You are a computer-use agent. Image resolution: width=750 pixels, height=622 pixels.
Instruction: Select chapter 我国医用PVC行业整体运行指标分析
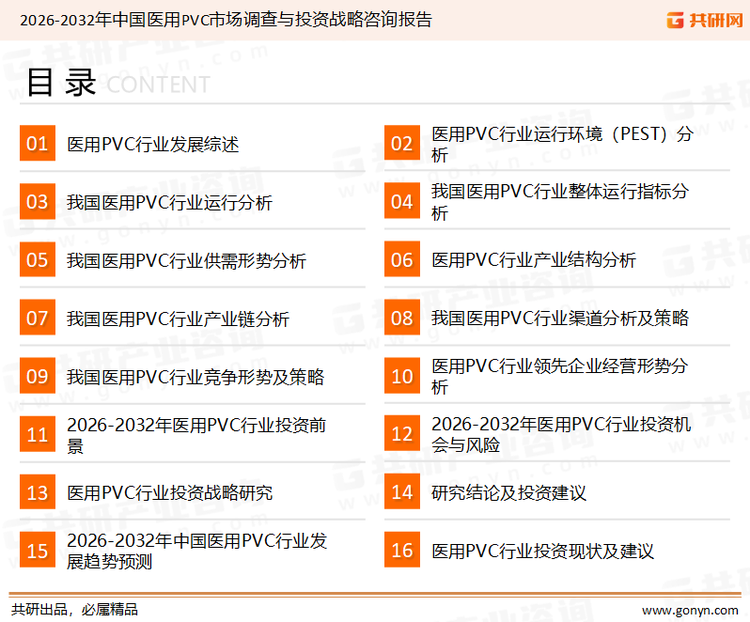(x=560, y=202)
